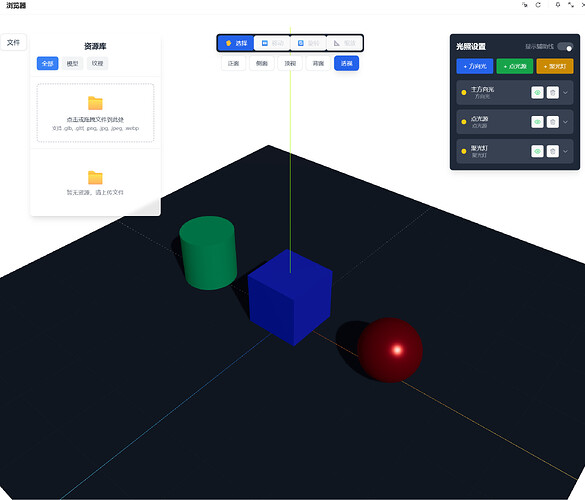This screenshot has height=500, width=585.
Task: Expand the 点光源 light settings chevron
Action: [x=566, y=122]
